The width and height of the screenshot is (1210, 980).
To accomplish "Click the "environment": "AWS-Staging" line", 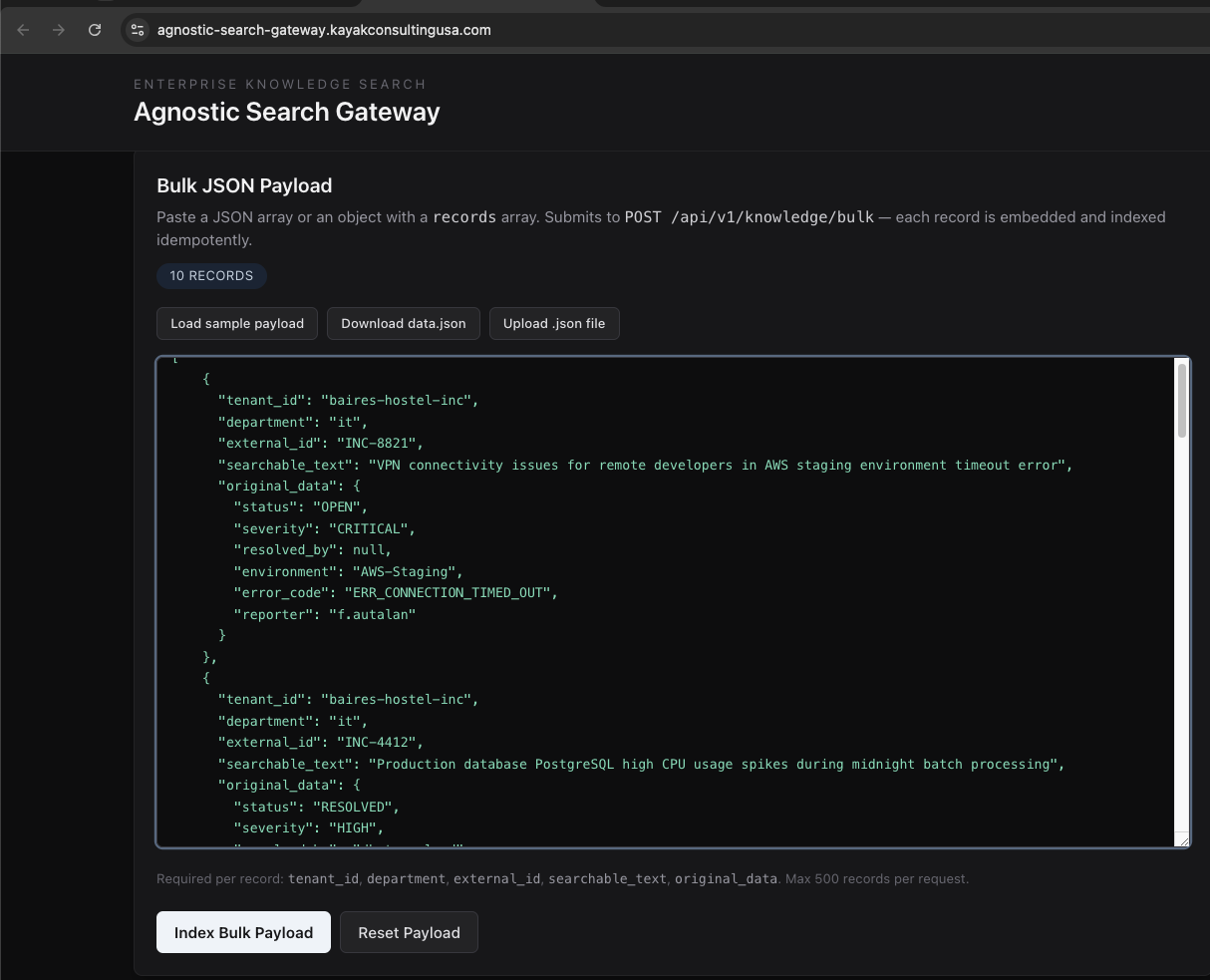I will [348, 571].
